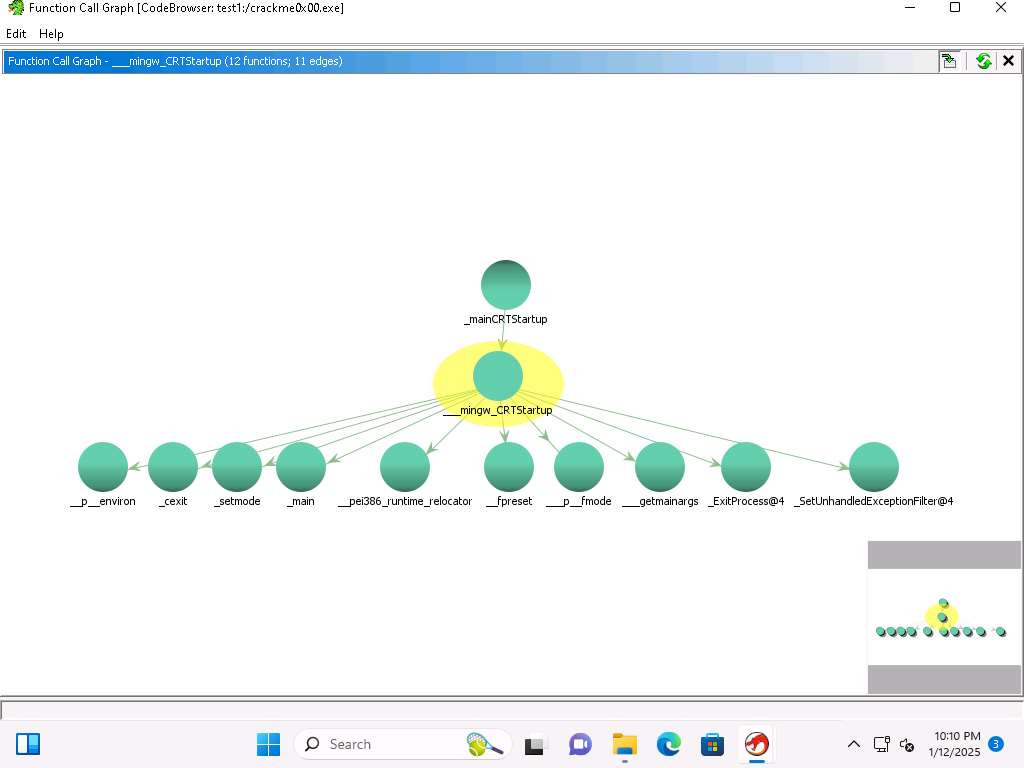Click the __p__environ node
The height and width of the screenshot is (768, 1024).
(103, 467)
